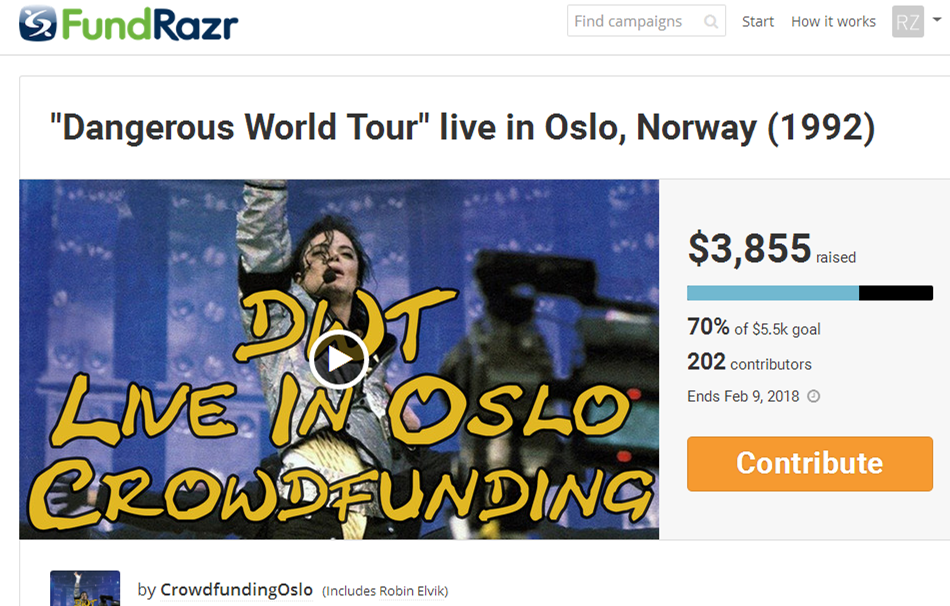Click the search magnifier icon
Viewport: 950px width, 606px height.
pos(711,21)
